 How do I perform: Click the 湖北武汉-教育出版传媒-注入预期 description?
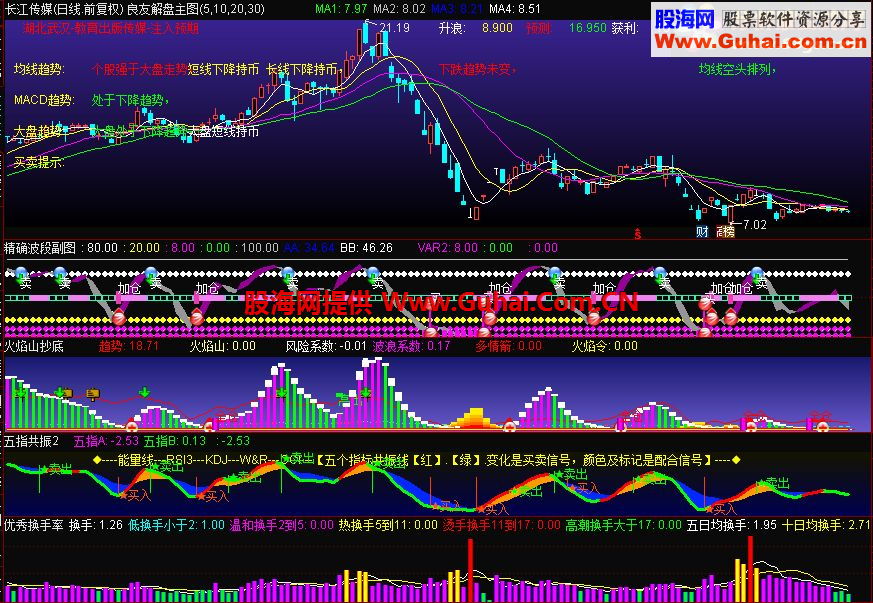tap(111, 28)
